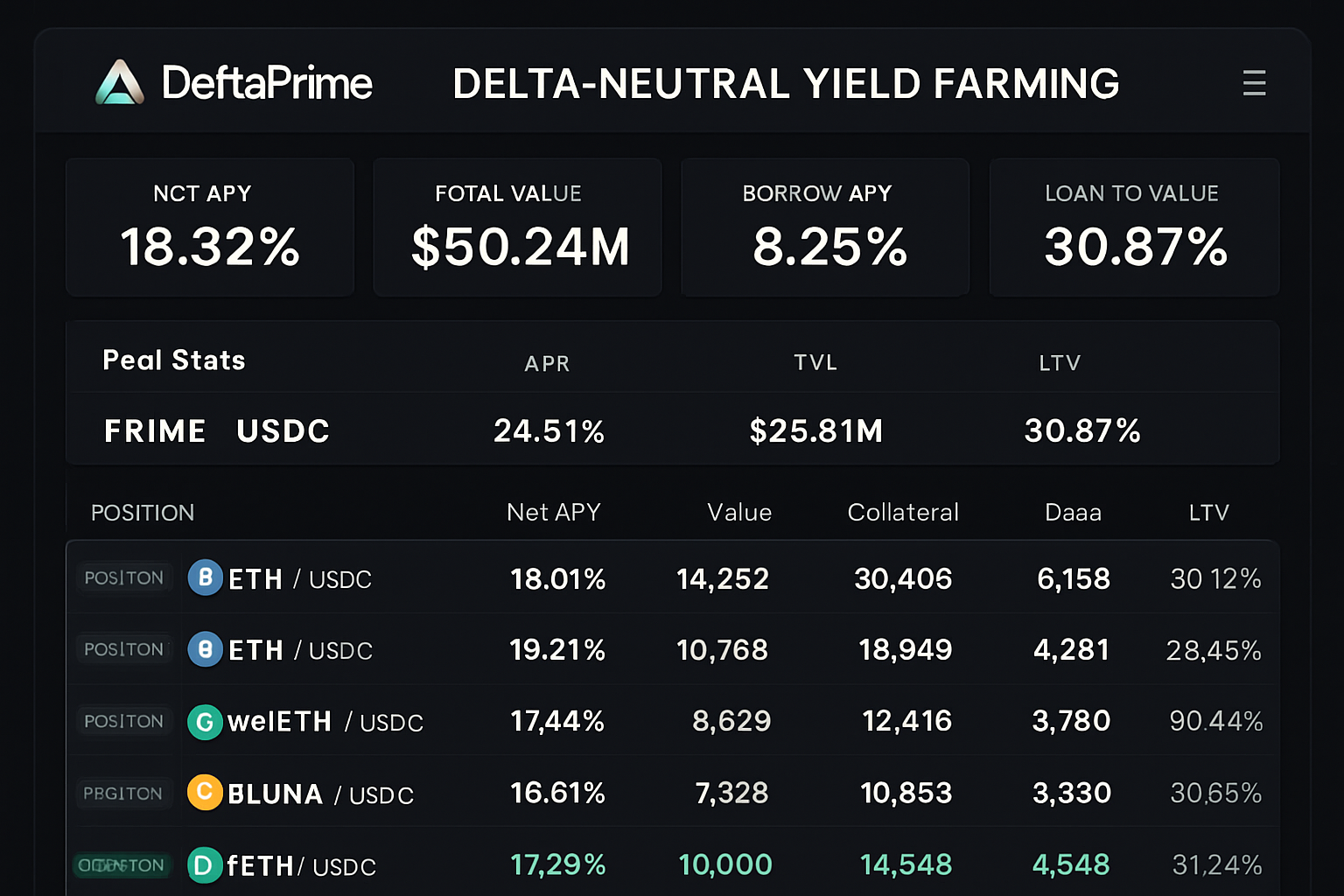
Task: Toggle the POSITION badge on the weIETH row
Action: pyautogui.click(x=124, y=722)
